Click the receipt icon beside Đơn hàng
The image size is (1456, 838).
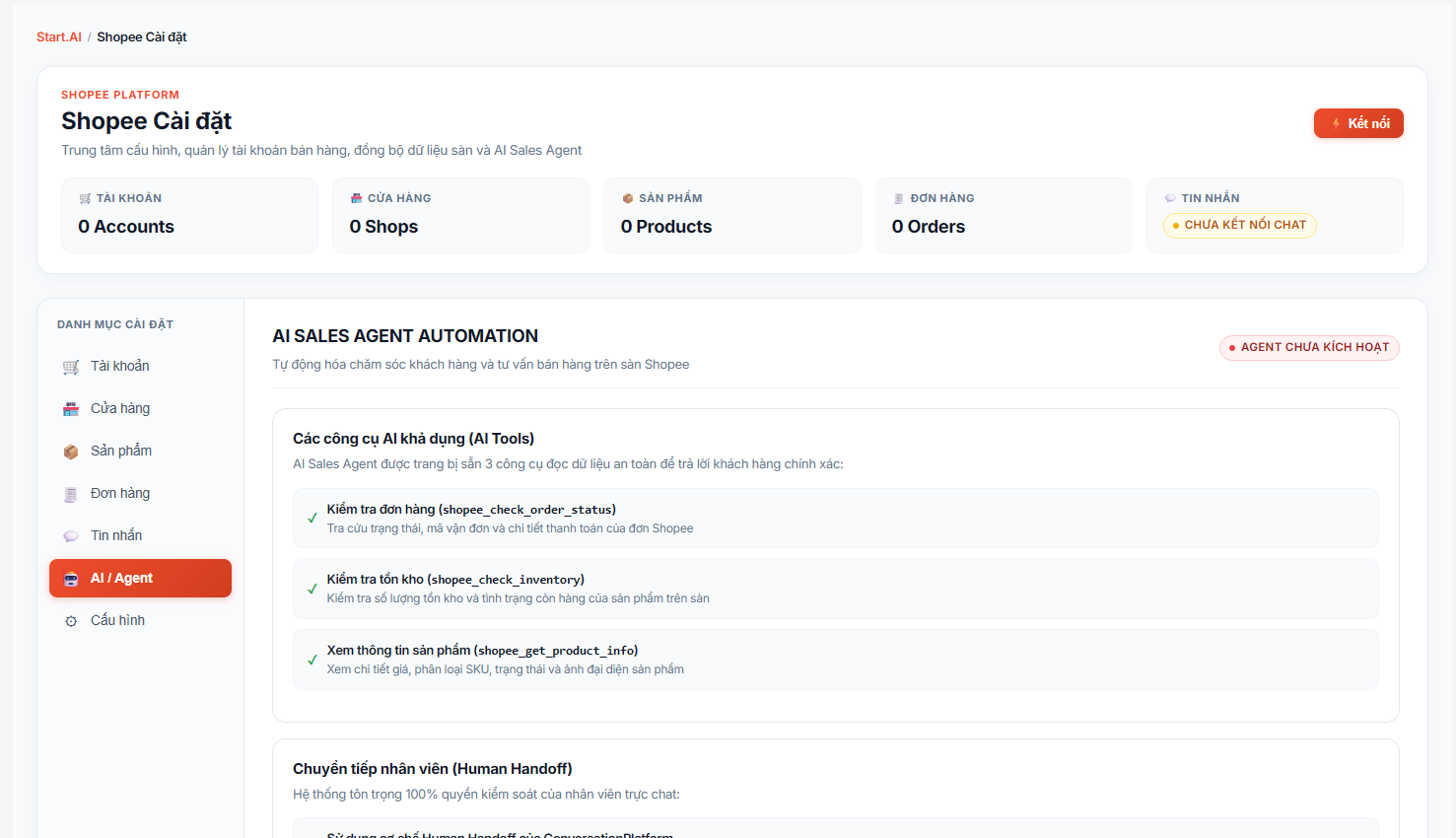[x=71, y=494]
